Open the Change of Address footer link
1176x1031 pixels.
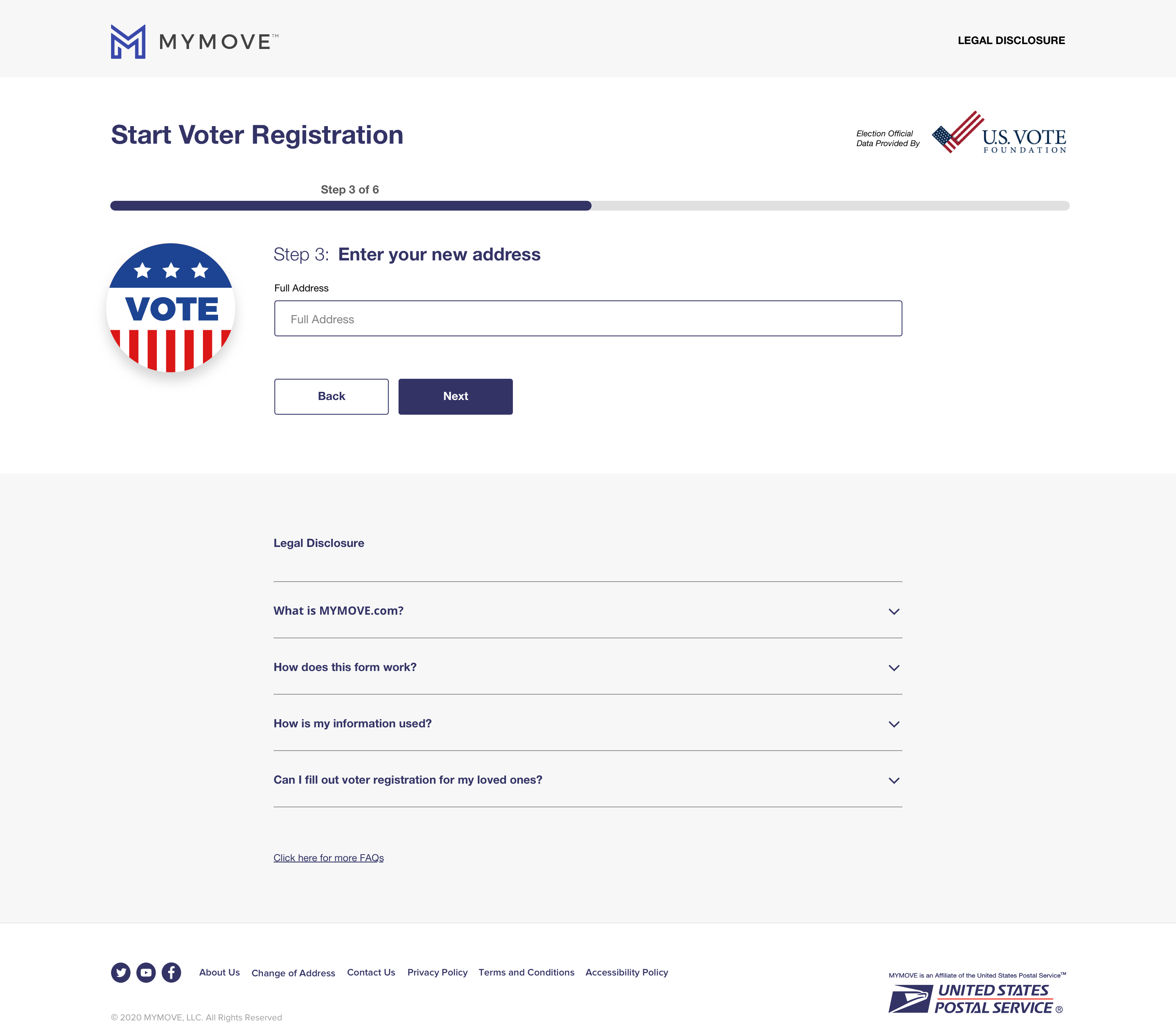pos(293,973)
